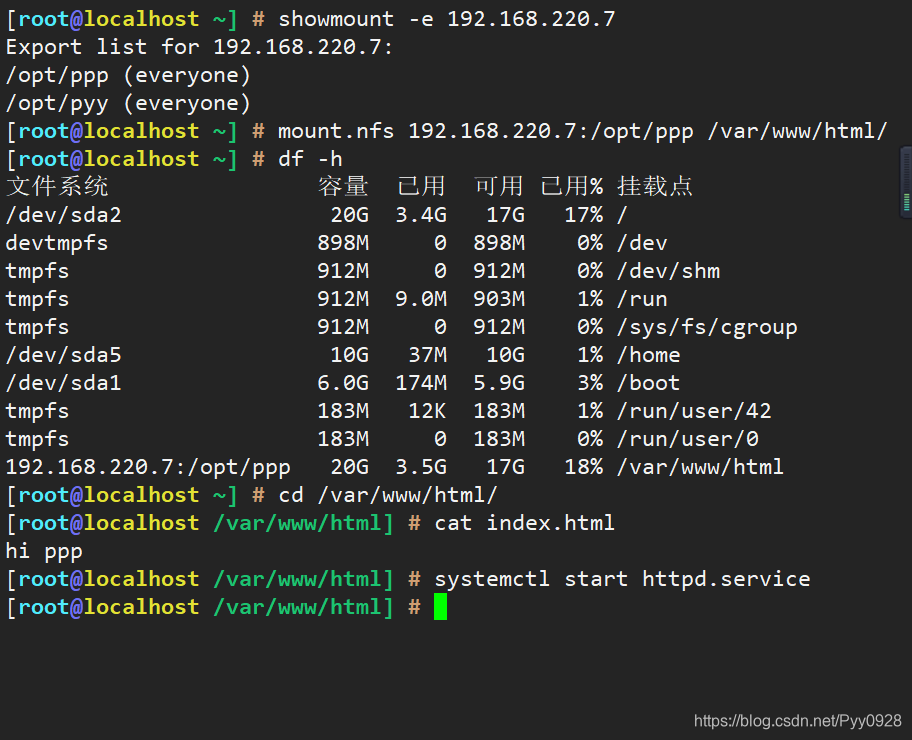The height and width of the screenshot is (740, 912).
Task: Click the 文件系统 column header
Action: pos(57,187)
